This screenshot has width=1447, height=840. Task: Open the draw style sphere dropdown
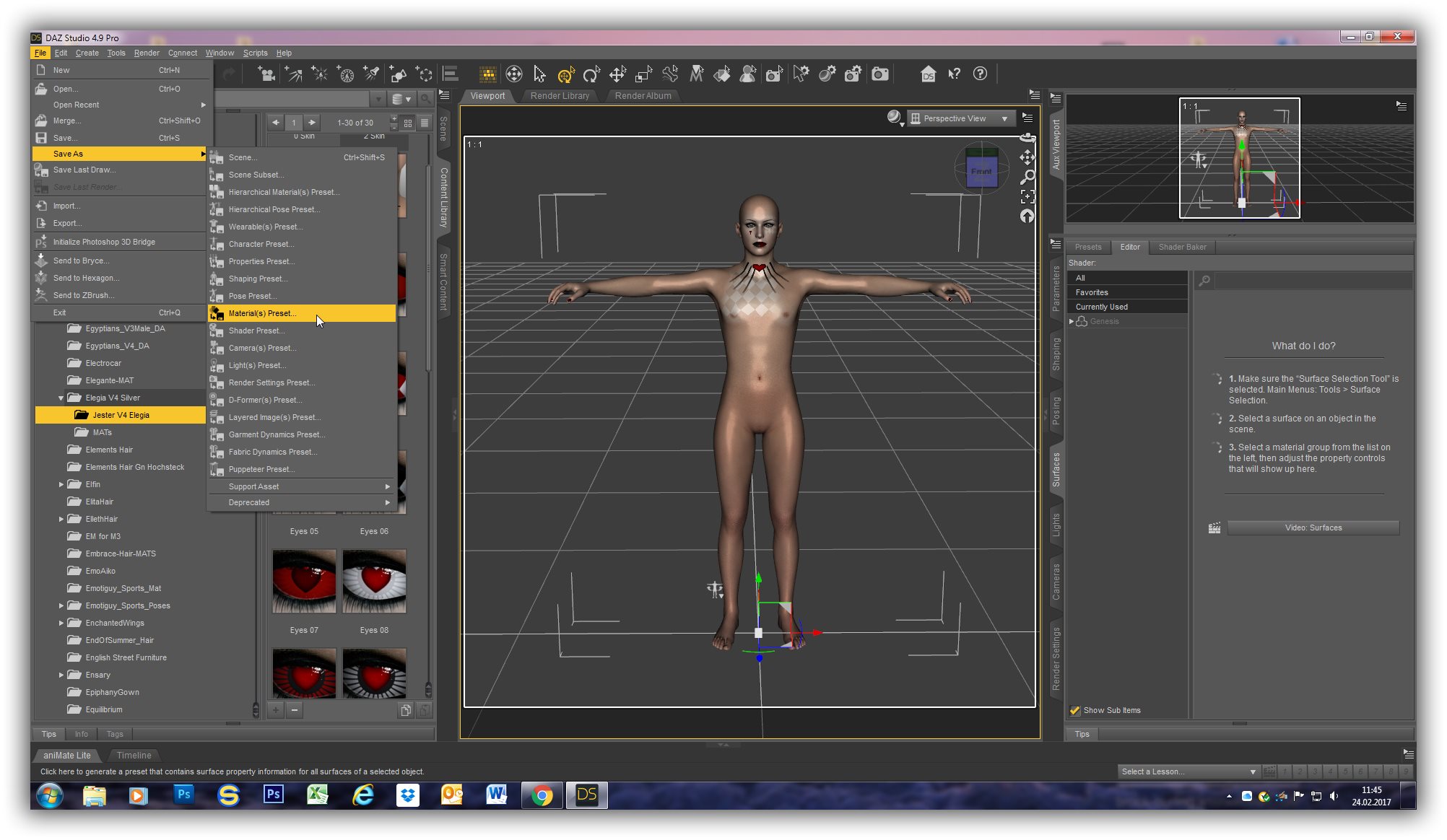click(x=895, y=118)
